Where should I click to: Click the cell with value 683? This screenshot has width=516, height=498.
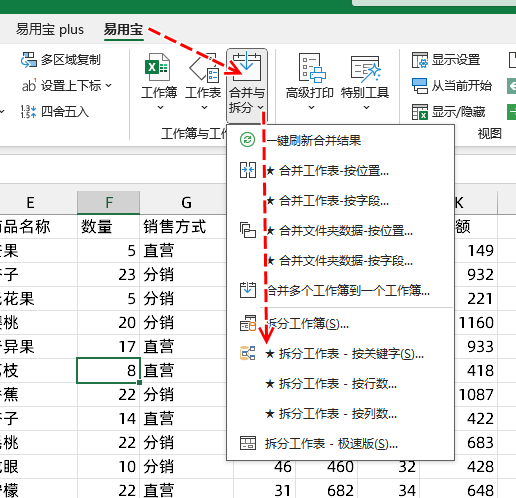476,442
